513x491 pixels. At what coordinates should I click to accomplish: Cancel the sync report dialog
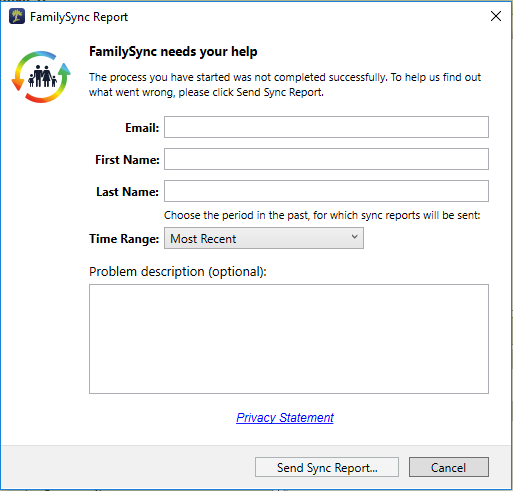[x=449, y=467]
